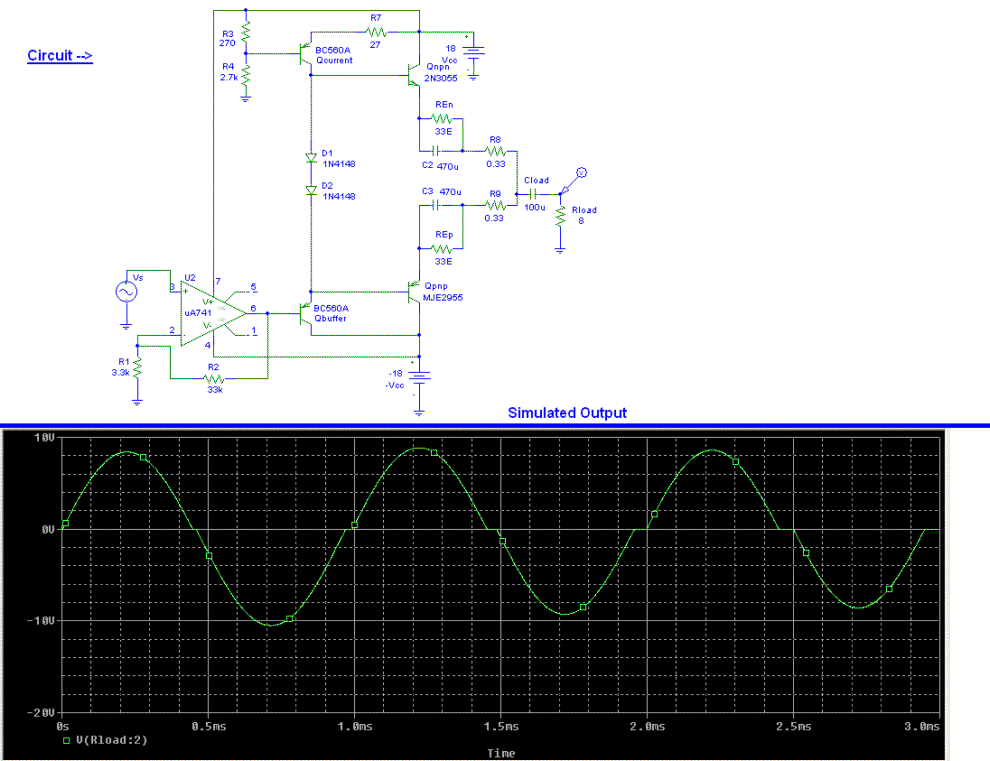The image size is (990, 761).
Task: Select the Rload 8 ohm resistor
Action: (560, 216)
